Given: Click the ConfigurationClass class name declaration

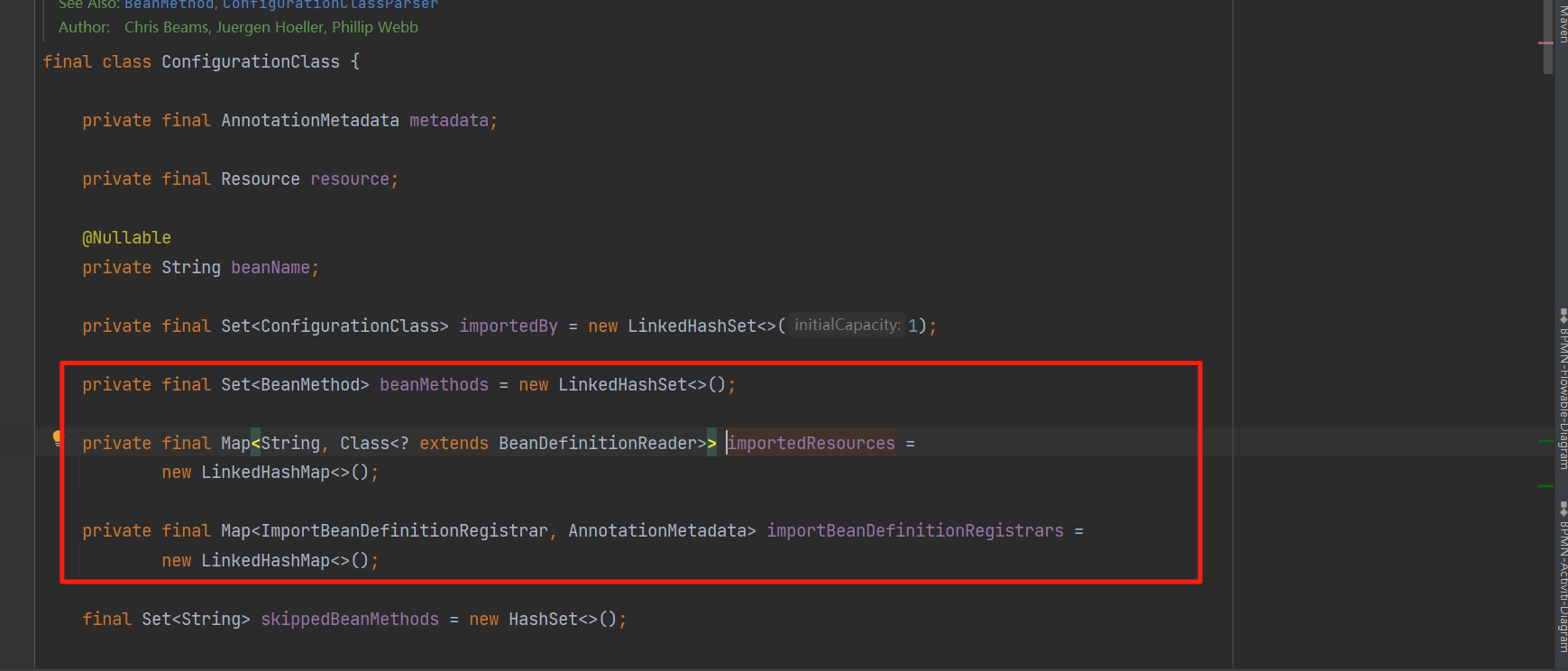Looking at the screenshot, I should click(251, 61).
